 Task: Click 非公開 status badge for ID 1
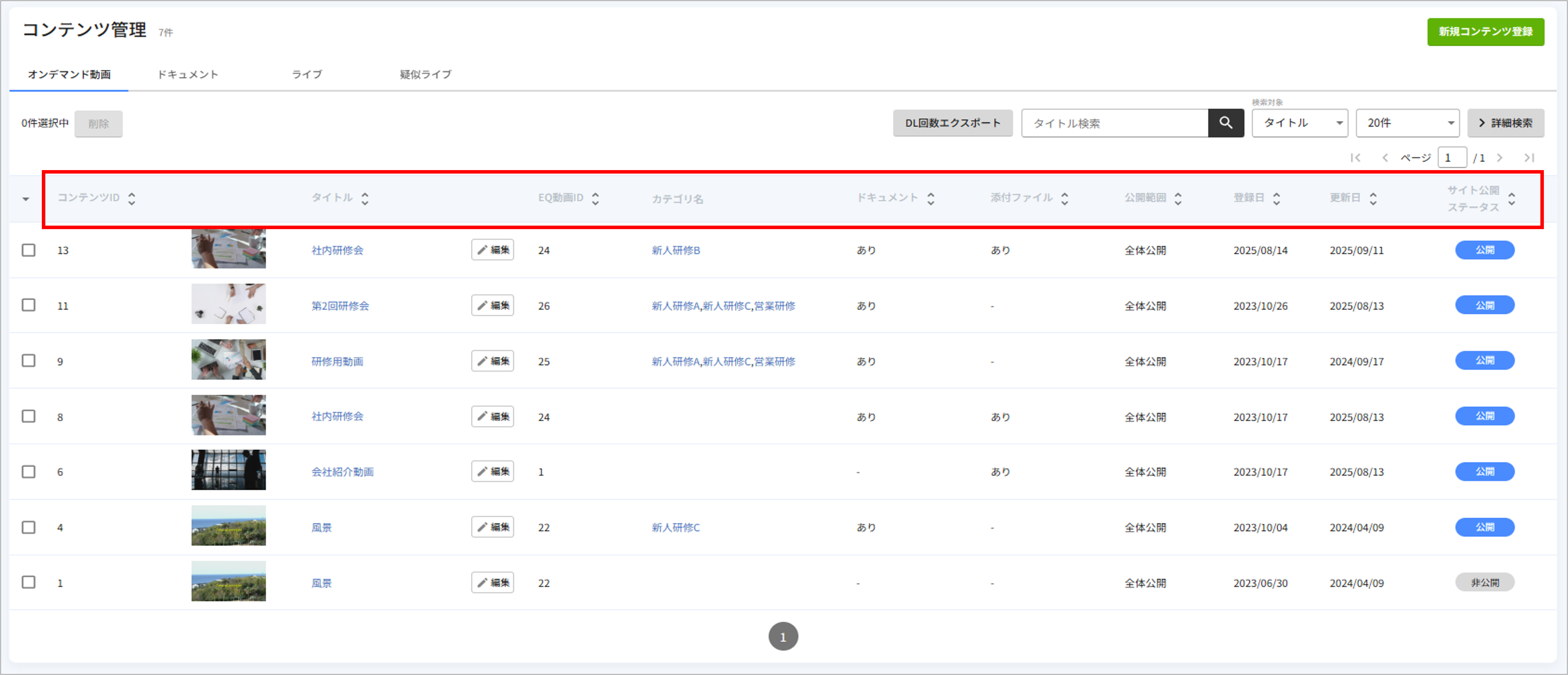click(1485, 582)
